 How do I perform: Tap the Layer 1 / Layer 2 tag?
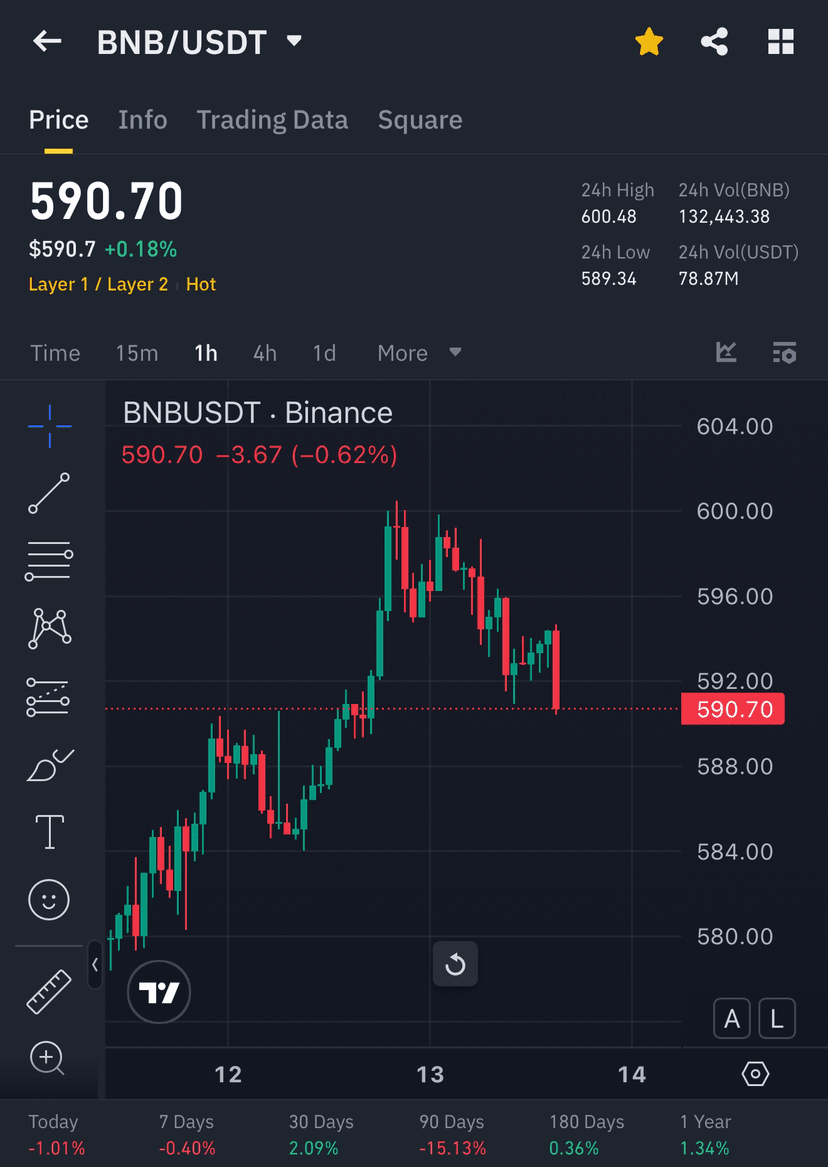coord(98,284)
